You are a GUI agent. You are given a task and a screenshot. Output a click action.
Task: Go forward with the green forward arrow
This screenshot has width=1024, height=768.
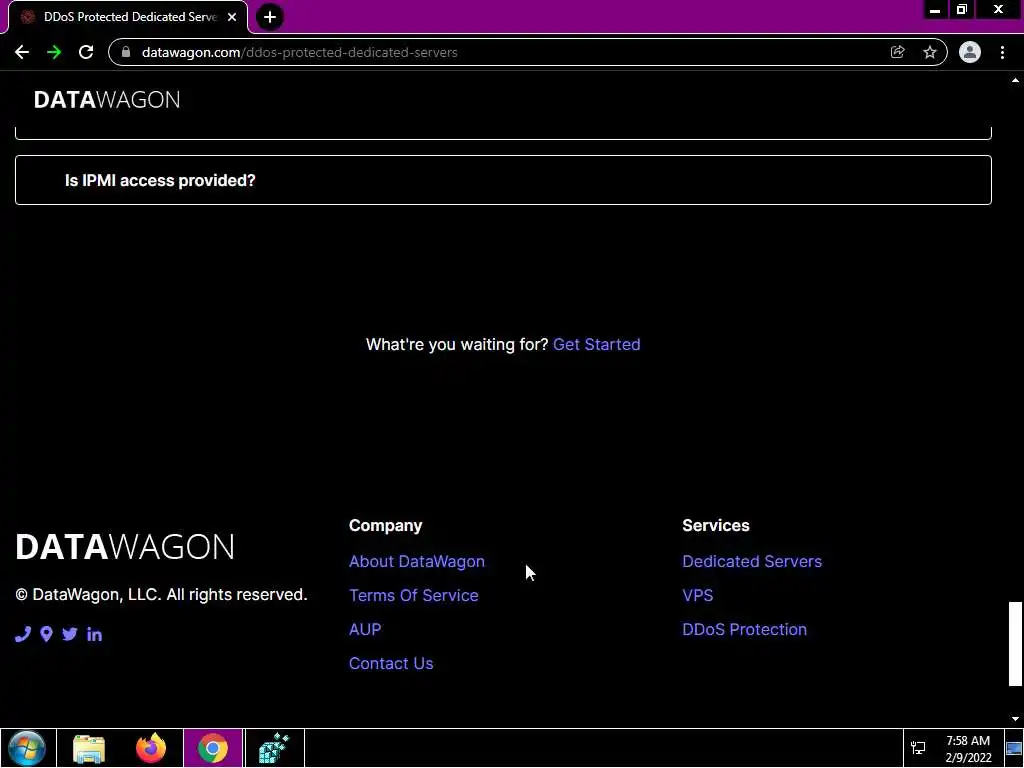click(x=54, y=52)
